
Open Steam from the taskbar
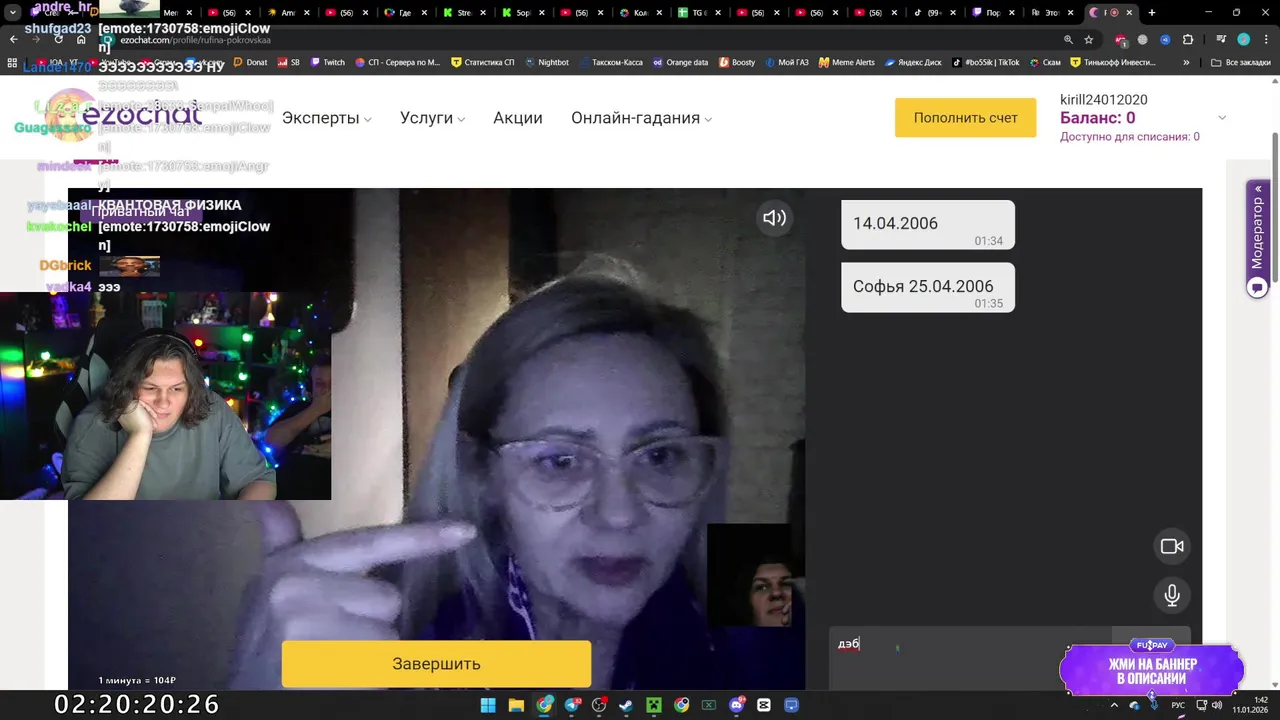[x=626, y=705]
